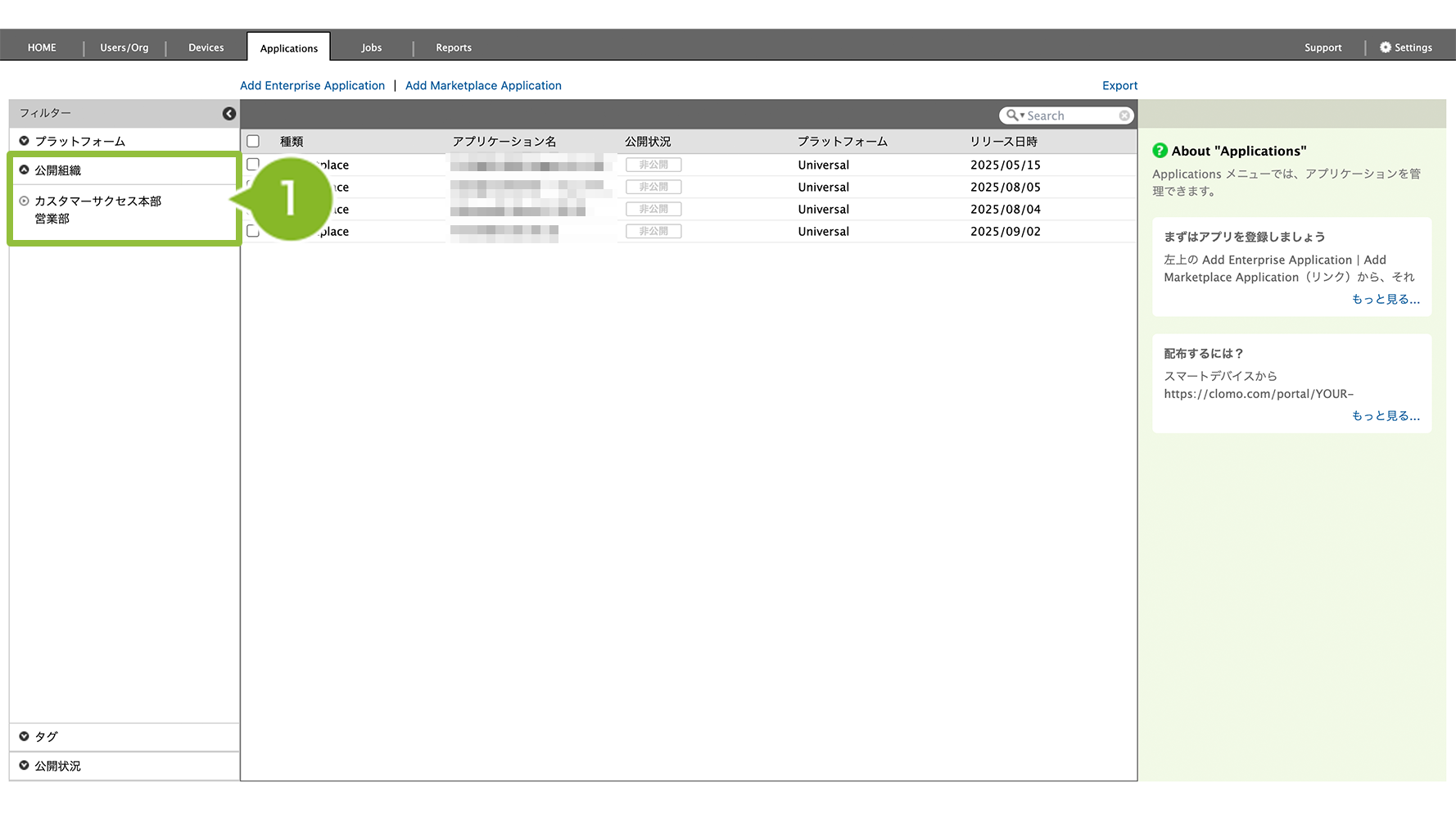1456x819 pixels.
Task: Click the Settings gear icon
Action: click(x=1385, y=48)
